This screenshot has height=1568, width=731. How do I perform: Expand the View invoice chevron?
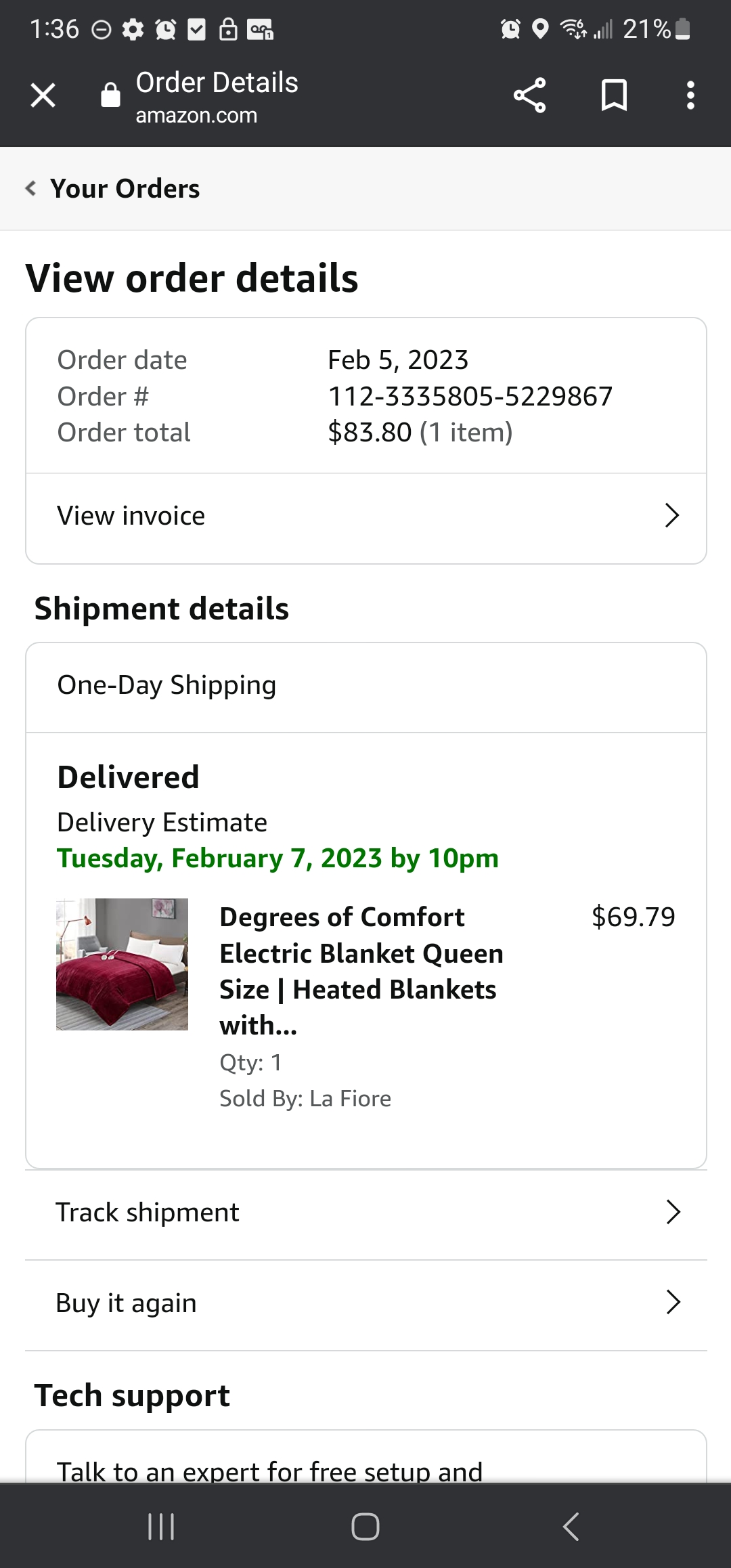pyautogui.click(x=671, y=515)
